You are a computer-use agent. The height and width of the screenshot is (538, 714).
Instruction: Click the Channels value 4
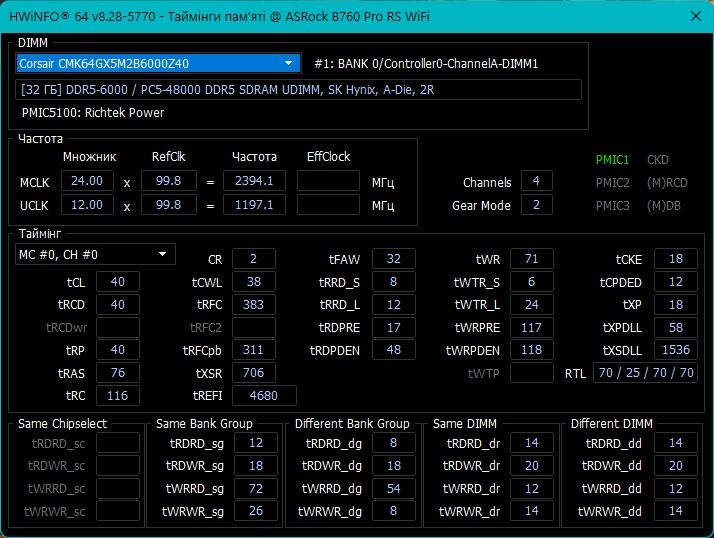click(x=536, y=181)
